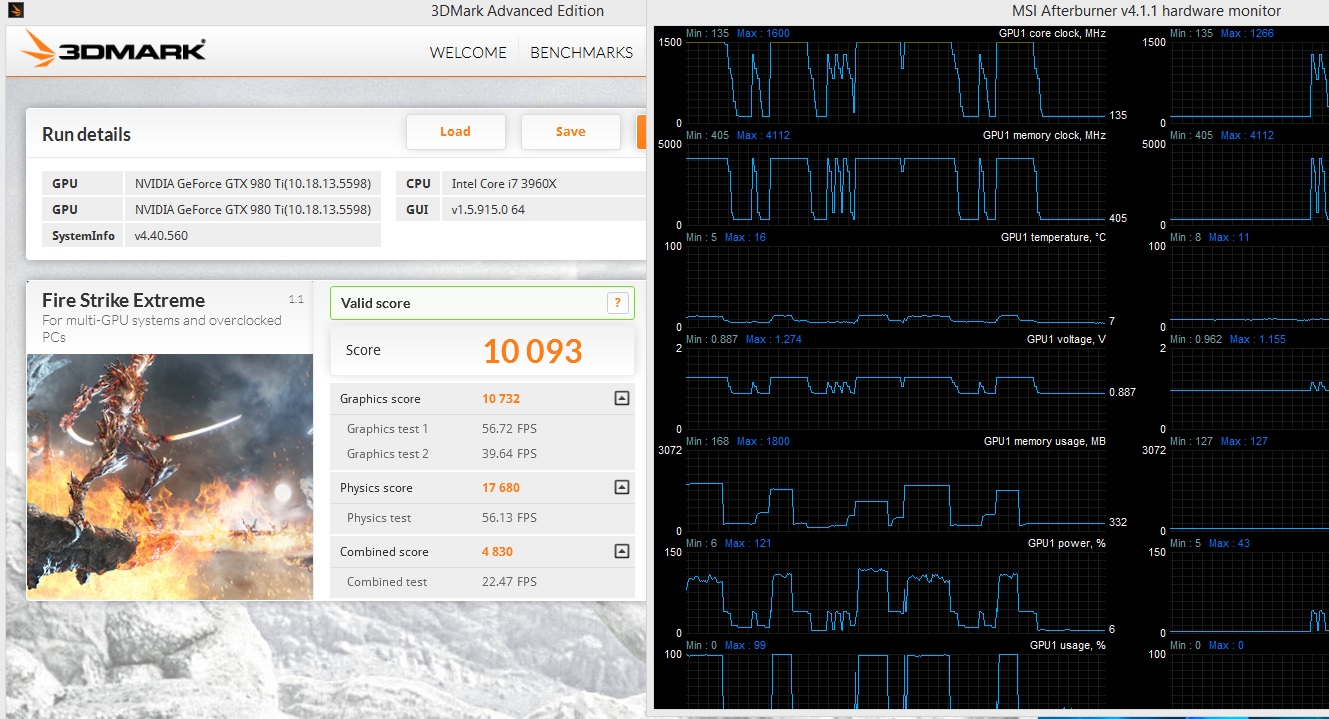Select Graphics test 2 result 39.64 FPS
The image size is (1329, 719).
(509, 453)
